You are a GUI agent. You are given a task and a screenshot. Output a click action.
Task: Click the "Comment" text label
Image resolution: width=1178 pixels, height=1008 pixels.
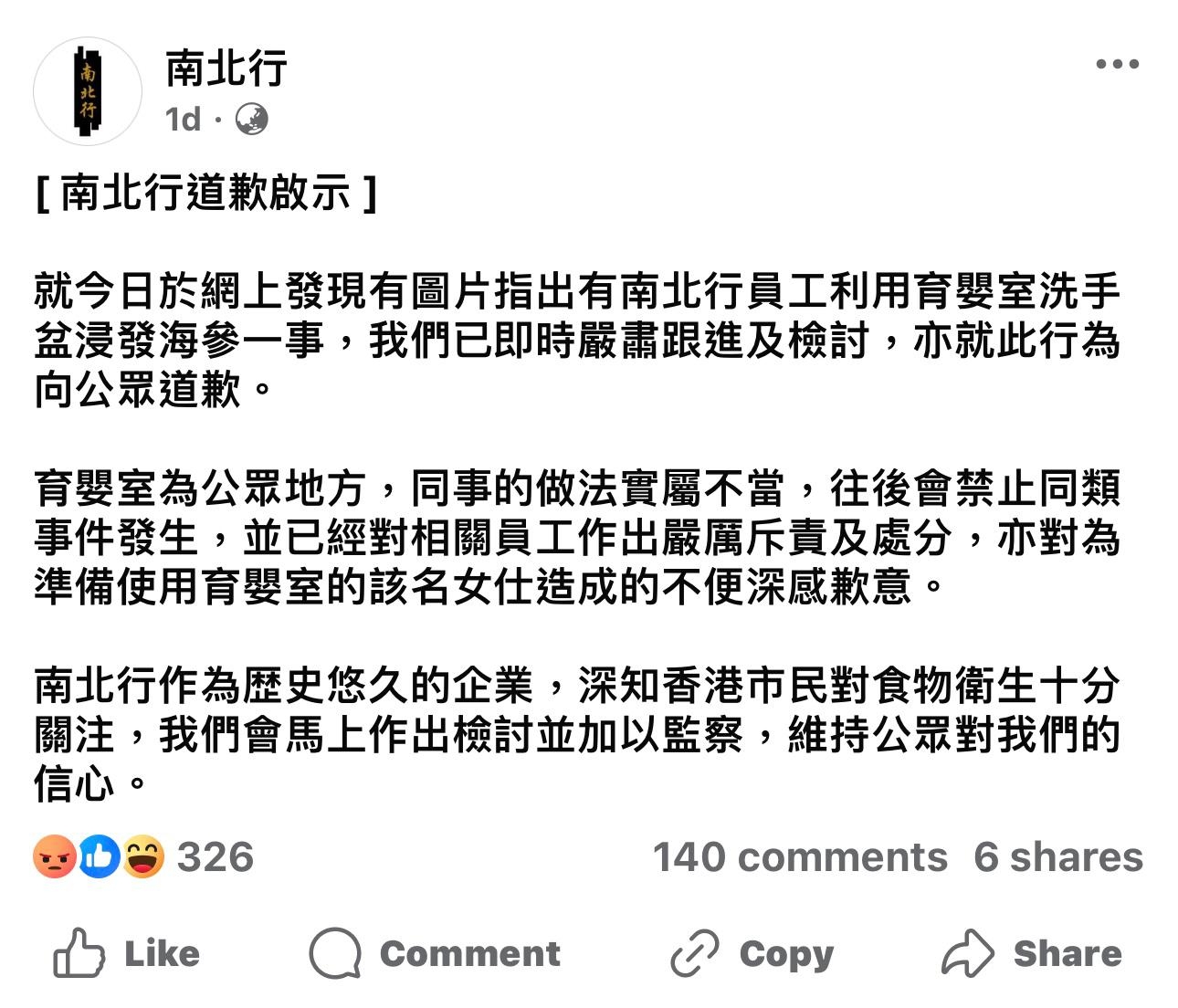point(469,953)
